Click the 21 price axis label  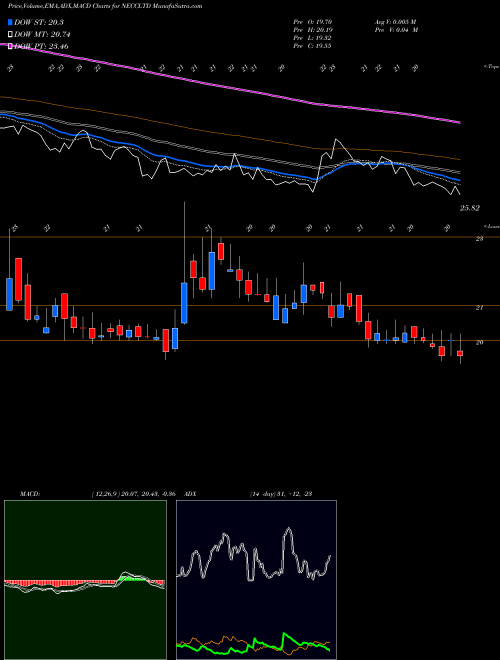point(479,308)
